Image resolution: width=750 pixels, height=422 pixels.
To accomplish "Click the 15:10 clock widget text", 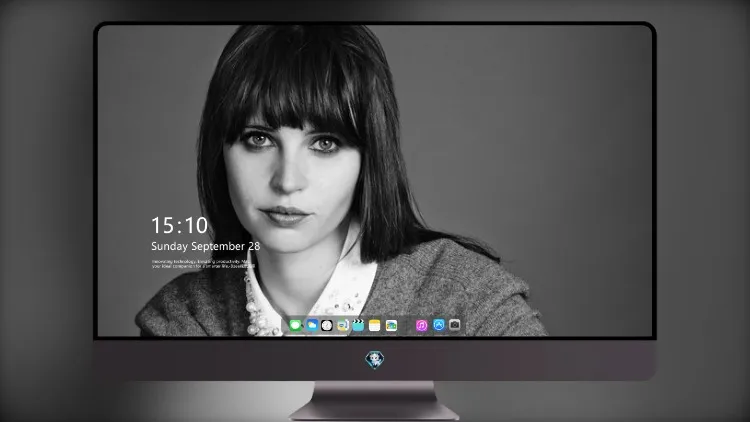I will coord(179,225).
